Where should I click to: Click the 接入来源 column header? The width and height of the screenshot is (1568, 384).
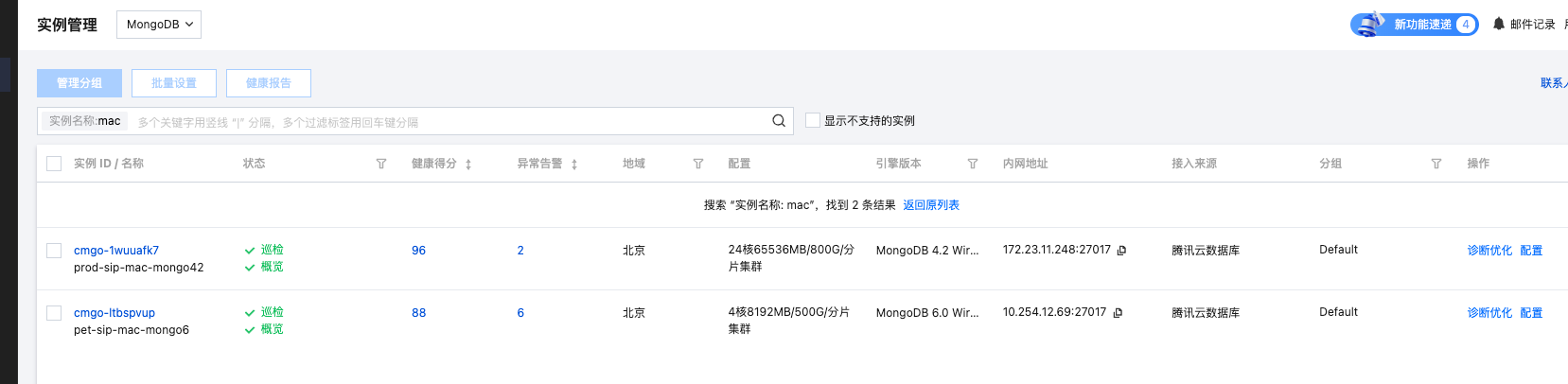pyautogui.click(x=1194, y=164)
